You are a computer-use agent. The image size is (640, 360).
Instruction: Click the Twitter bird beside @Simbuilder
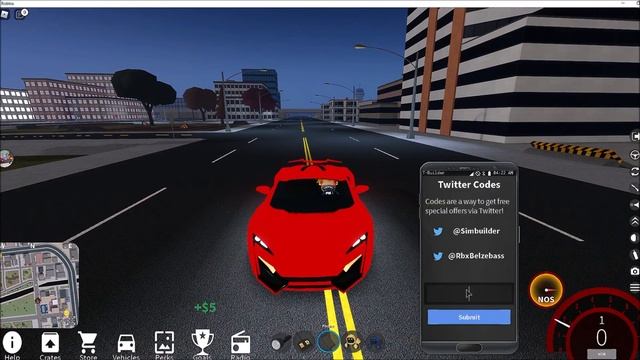coord(438,231)
